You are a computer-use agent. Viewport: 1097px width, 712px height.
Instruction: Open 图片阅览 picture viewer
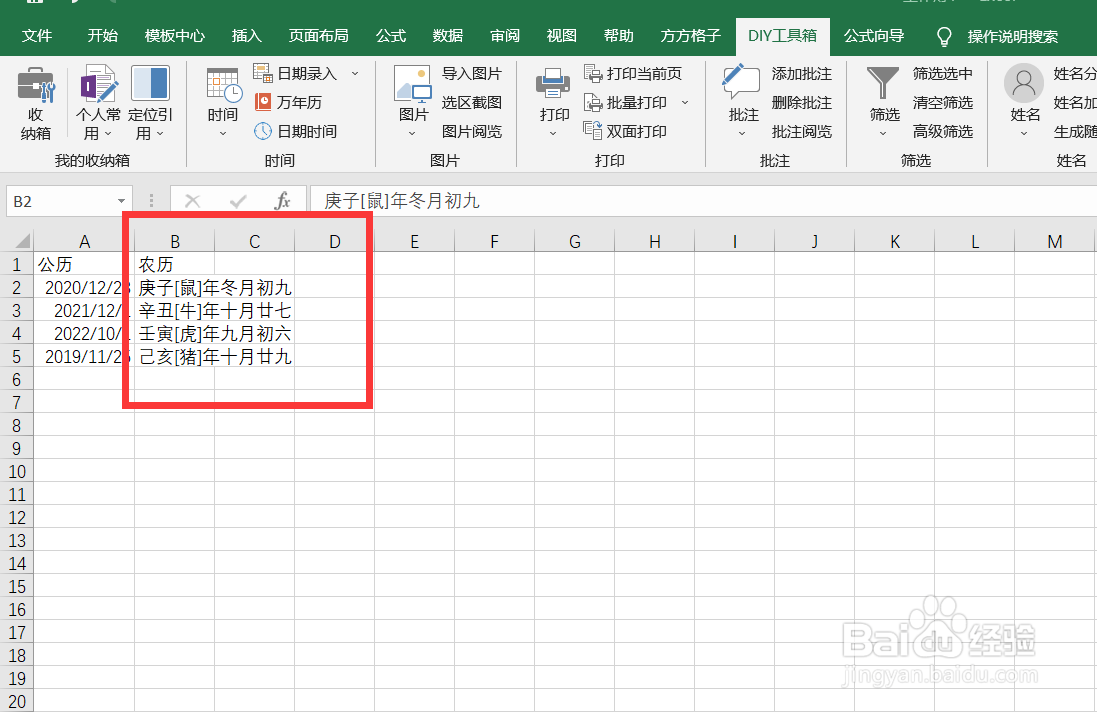click(x=471, y=131)
